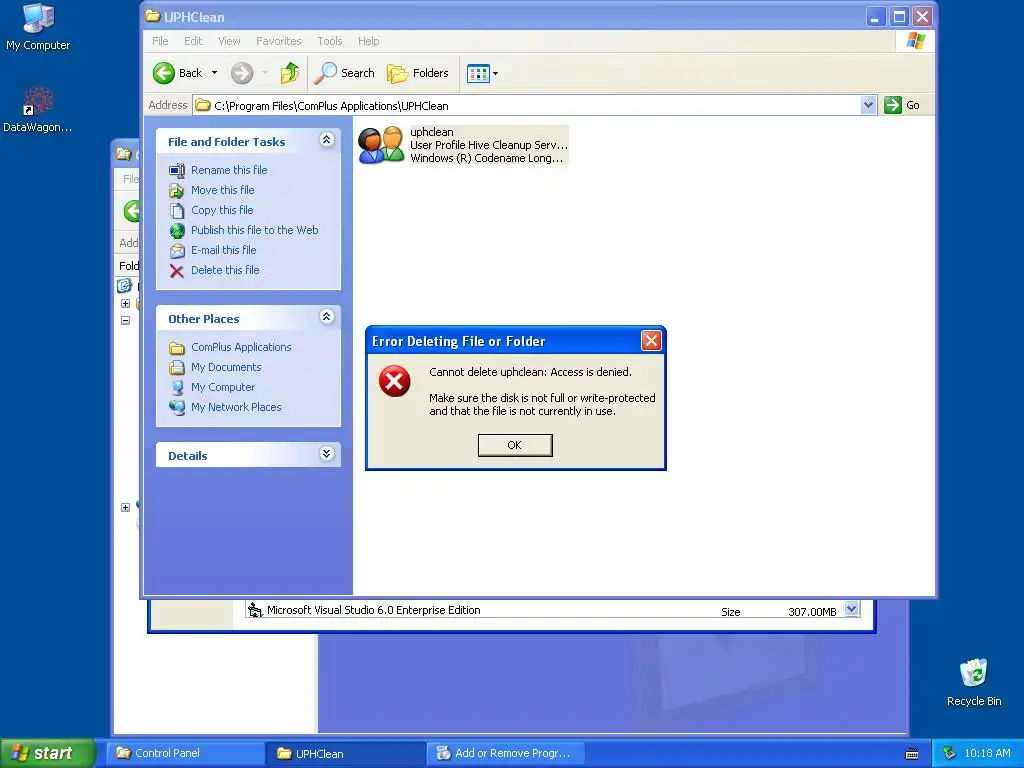Viewport: 1024px width, 768px height.
Task: Click the address bar path field
Action: point(526,105)
